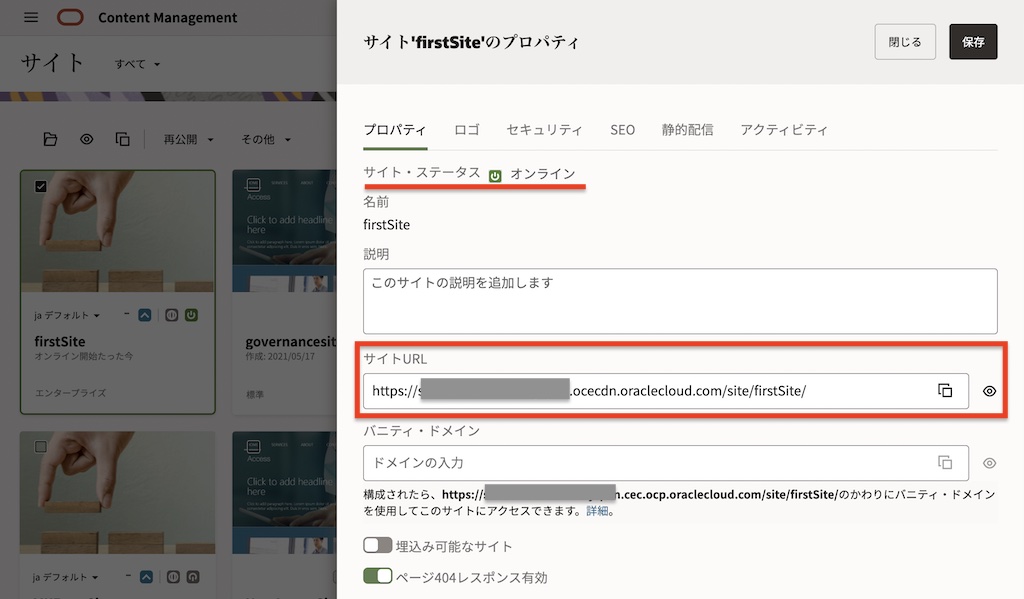
Task: Expand the すべて filter dropdown
Action: (137, 64)
